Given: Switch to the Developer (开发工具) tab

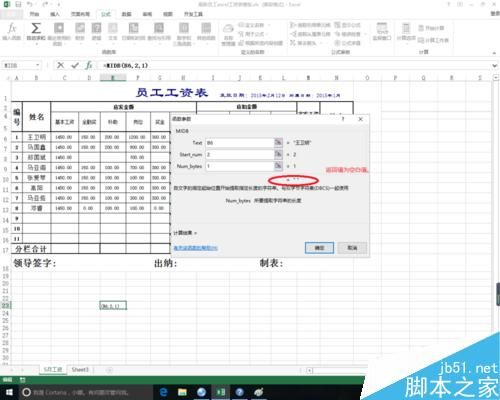Looking at the screenshot, I should click(x=193, y=14).
